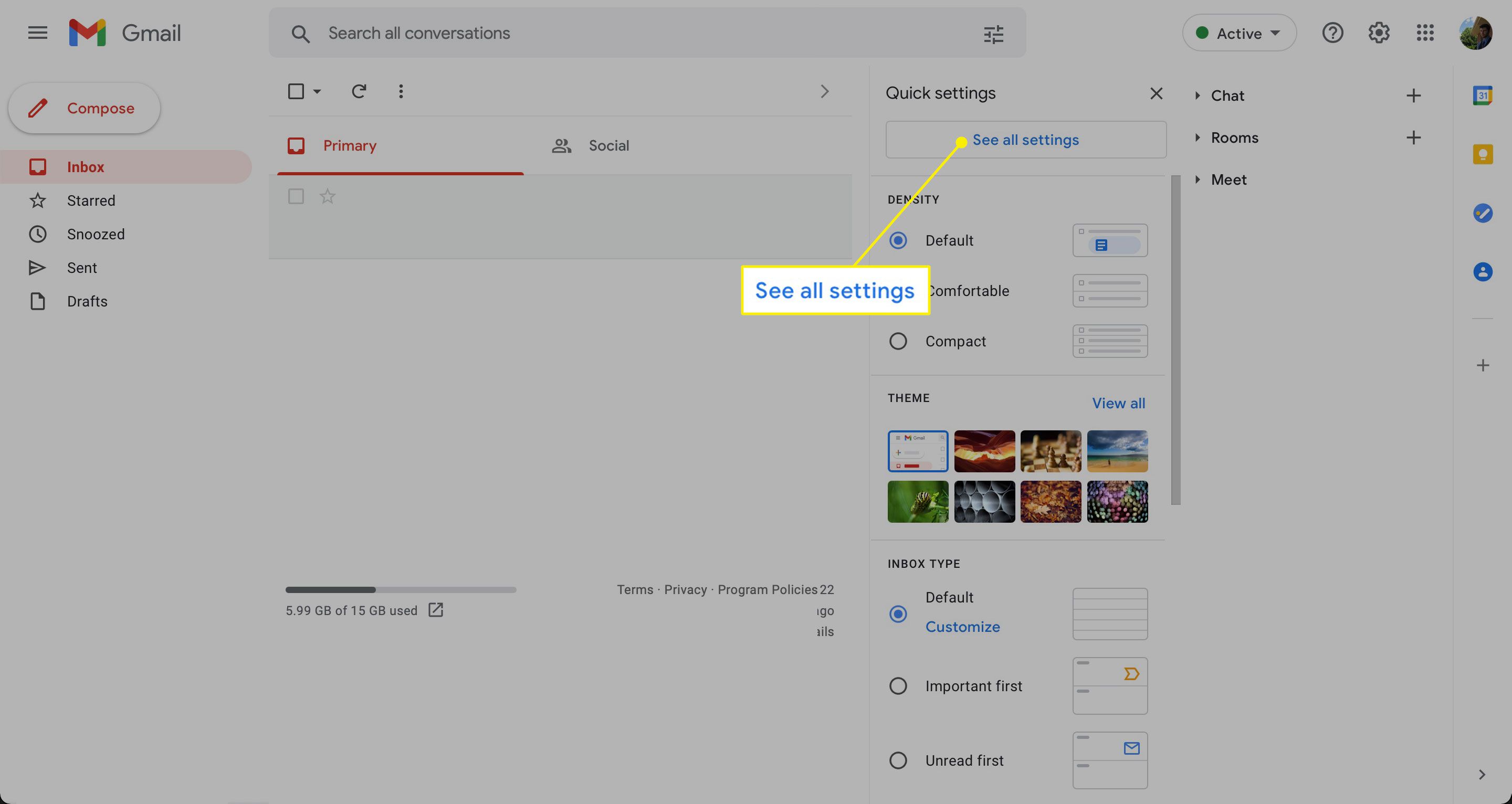Click See all settings button

[1025, 139]
